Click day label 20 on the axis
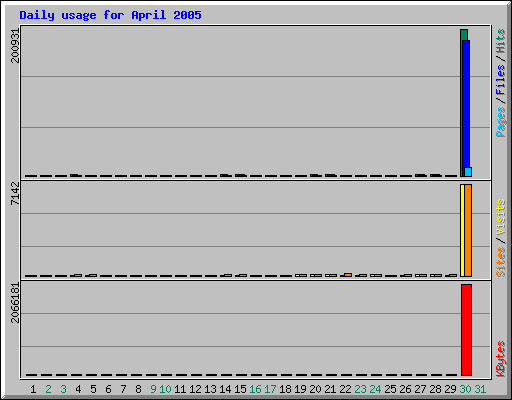Viewport: 512px width, 400px height. tap(315, 389)
